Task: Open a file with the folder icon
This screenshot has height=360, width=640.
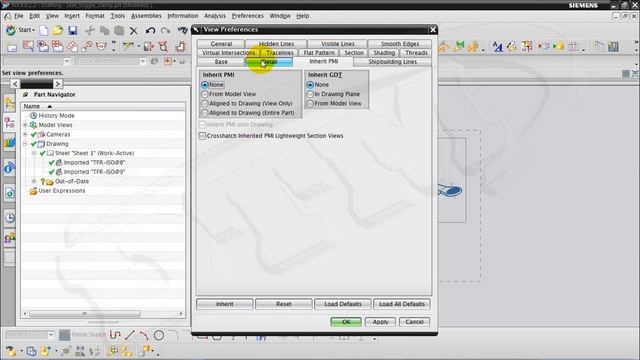Action: click(58, 31)
